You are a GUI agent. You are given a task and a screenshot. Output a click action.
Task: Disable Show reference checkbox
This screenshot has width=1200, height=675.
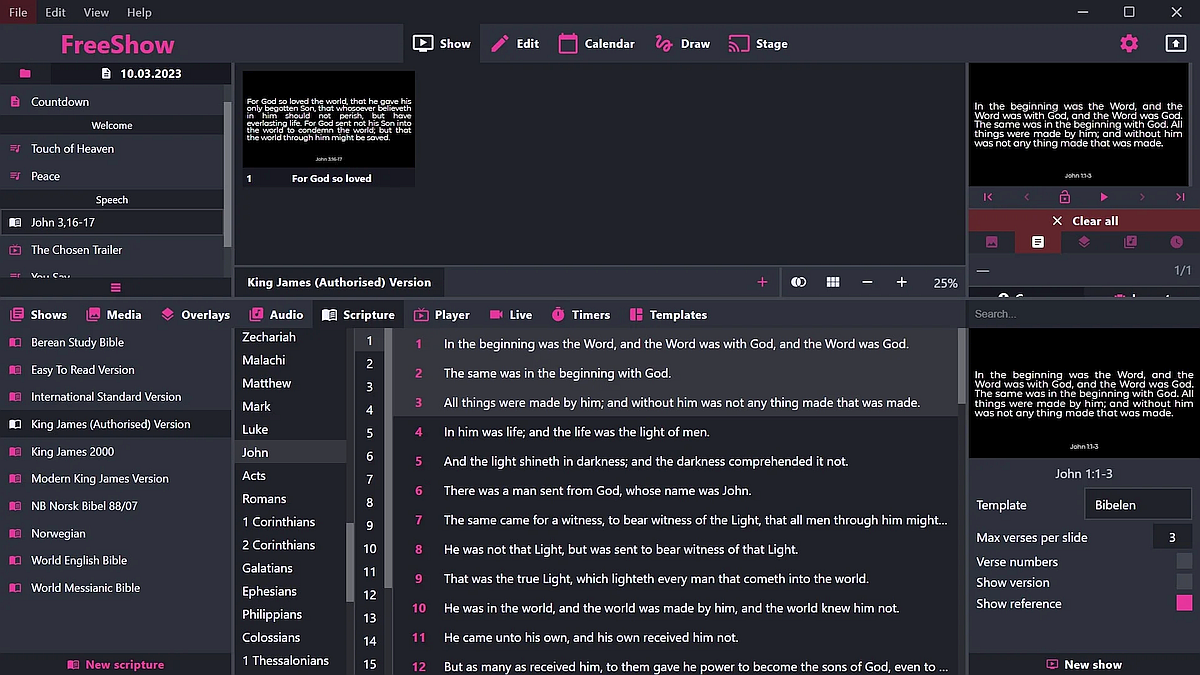click(x=1184, y=603)
